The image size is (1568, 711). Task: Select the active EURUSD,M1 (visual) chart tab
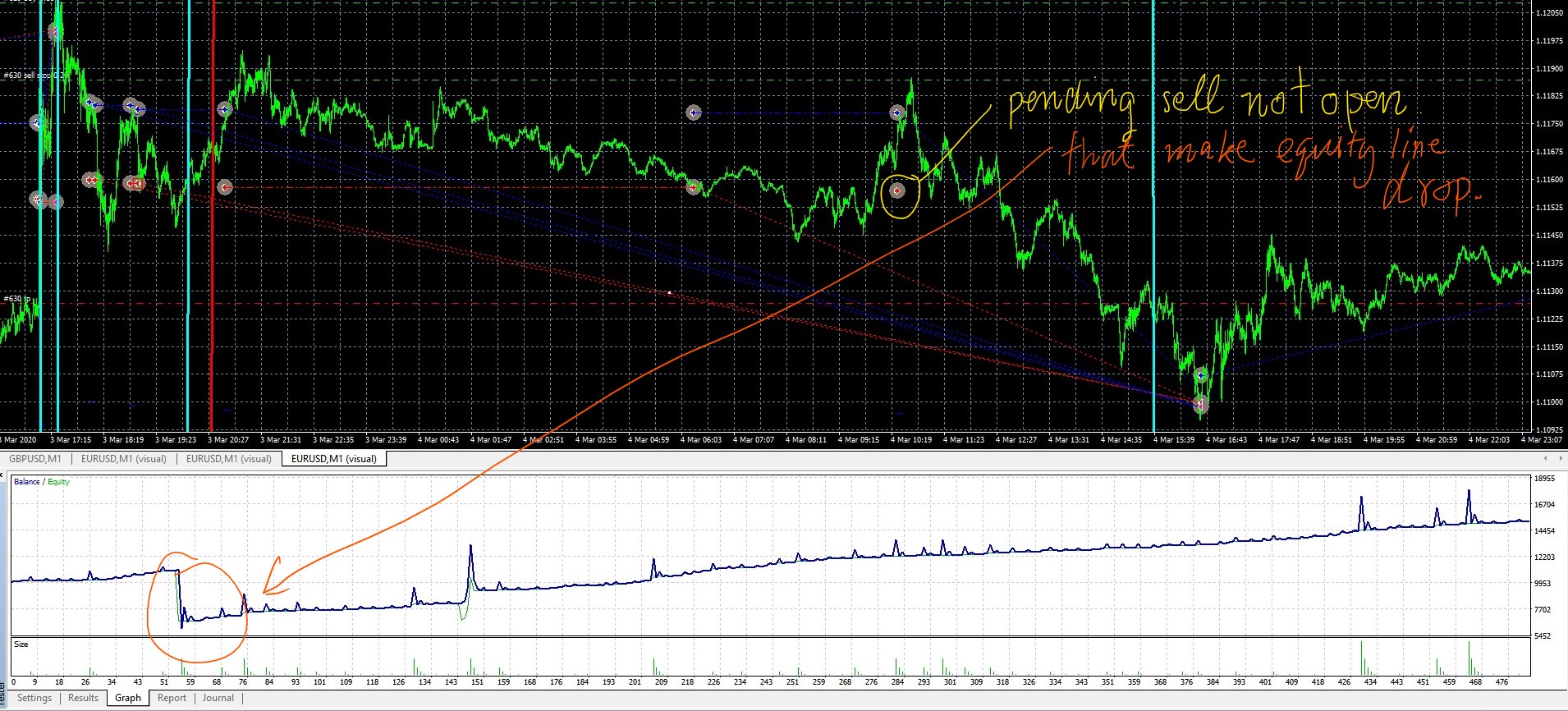pyautogui.click(x=334, y=458)
